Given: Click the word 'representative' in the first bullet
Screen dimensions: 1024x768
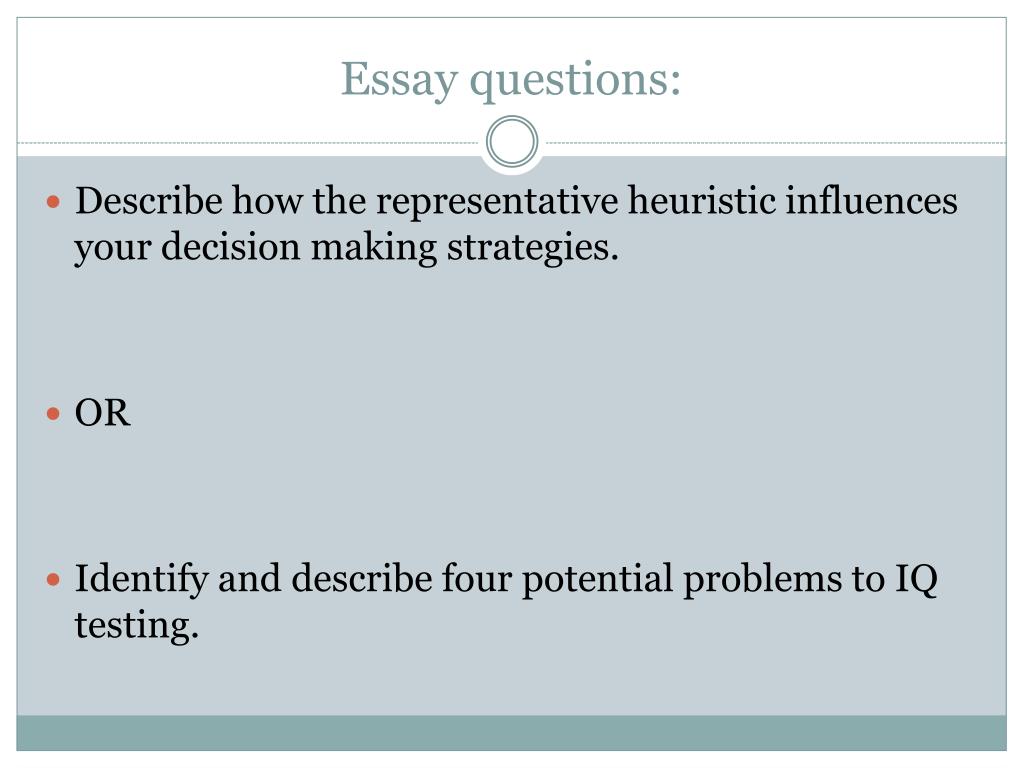Looking at the screenshot, I should coord(497,202).
